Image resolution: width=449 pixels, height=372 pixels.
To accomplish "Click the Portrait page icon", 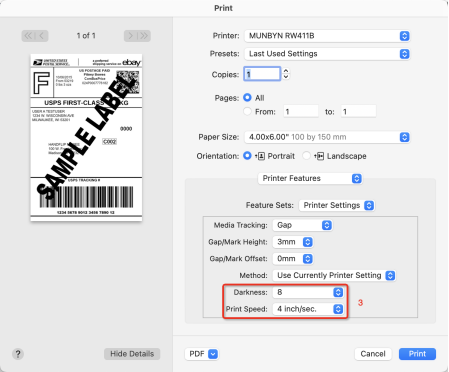I will (x=260, y=156).
